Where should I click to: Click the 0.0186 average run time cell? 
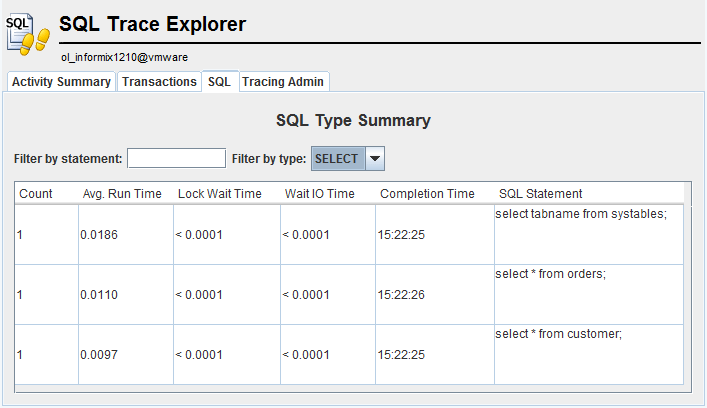point(98,235)
